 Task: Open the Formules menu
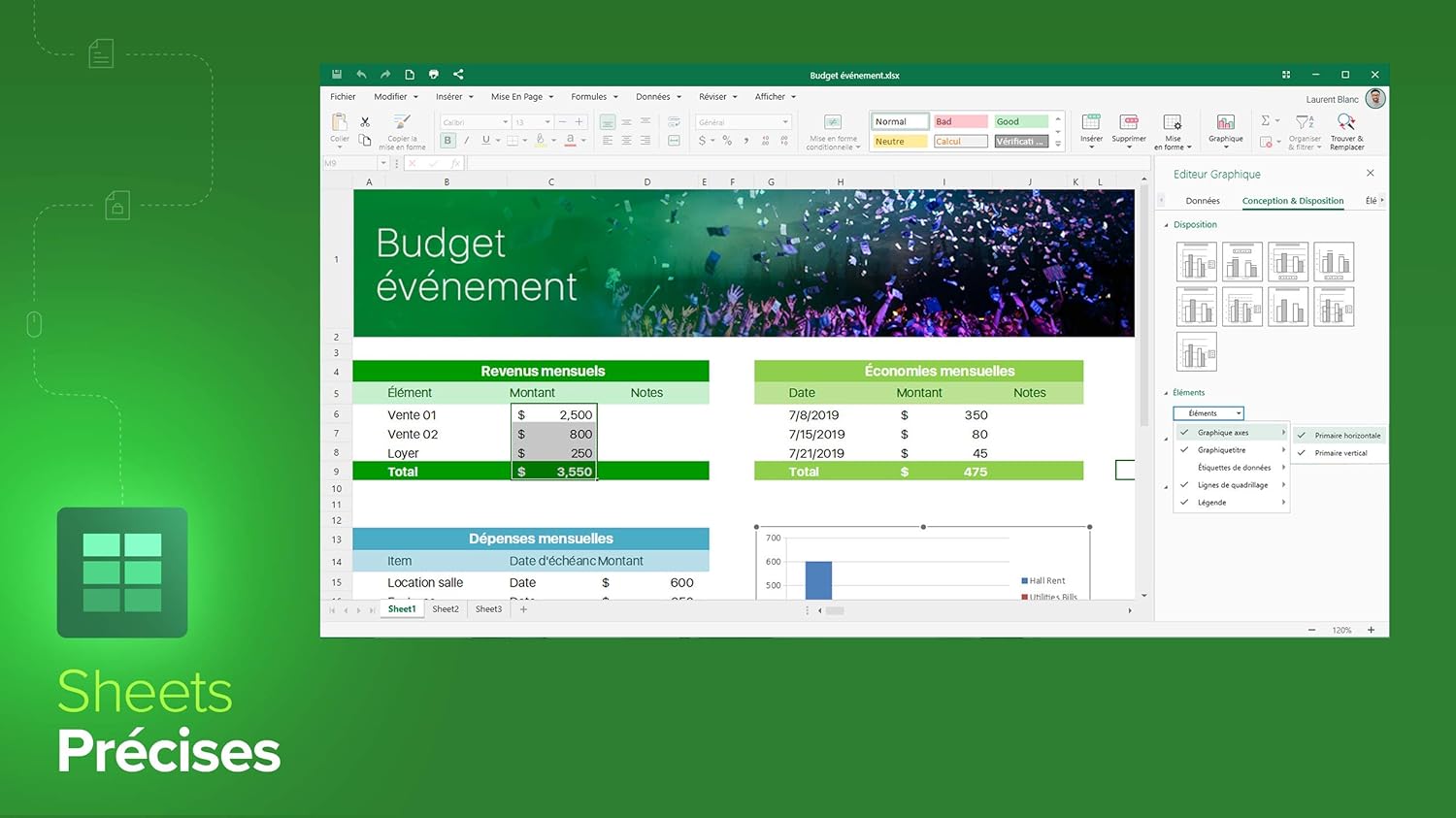594,97
